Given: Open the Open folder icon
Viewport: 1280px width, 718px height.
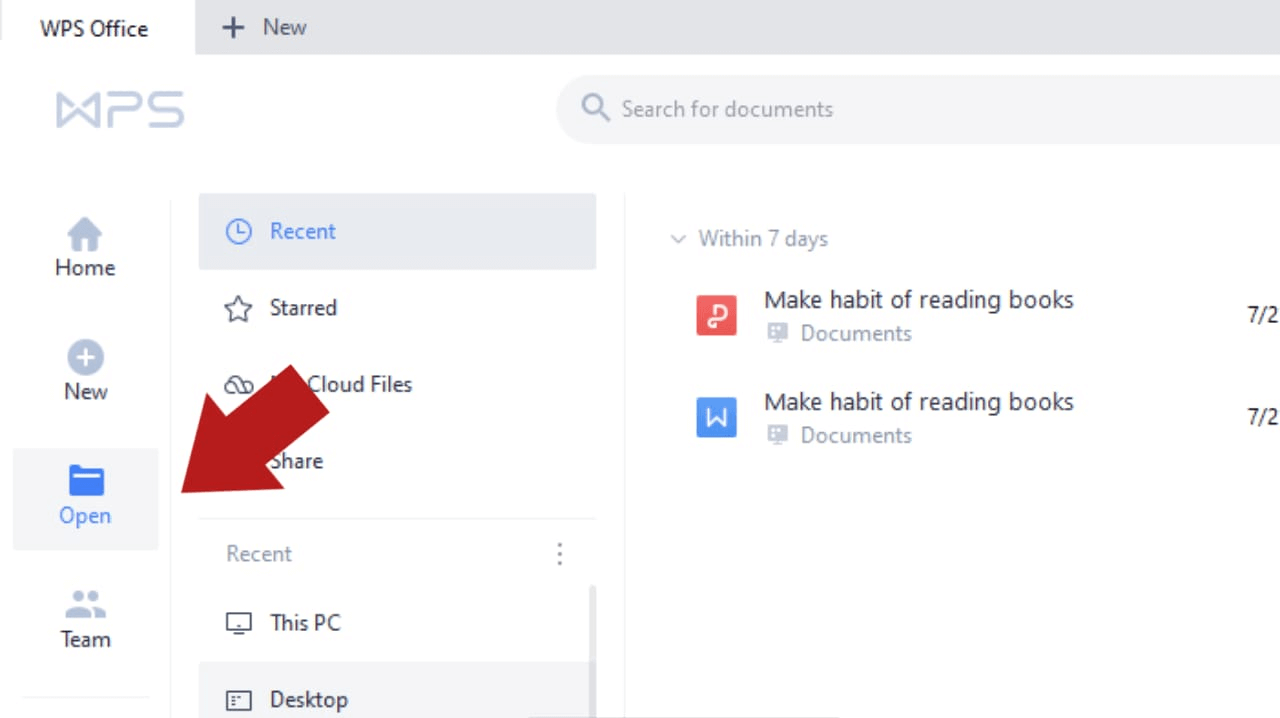Looking at the screenshot, I should tap(85, 481).
